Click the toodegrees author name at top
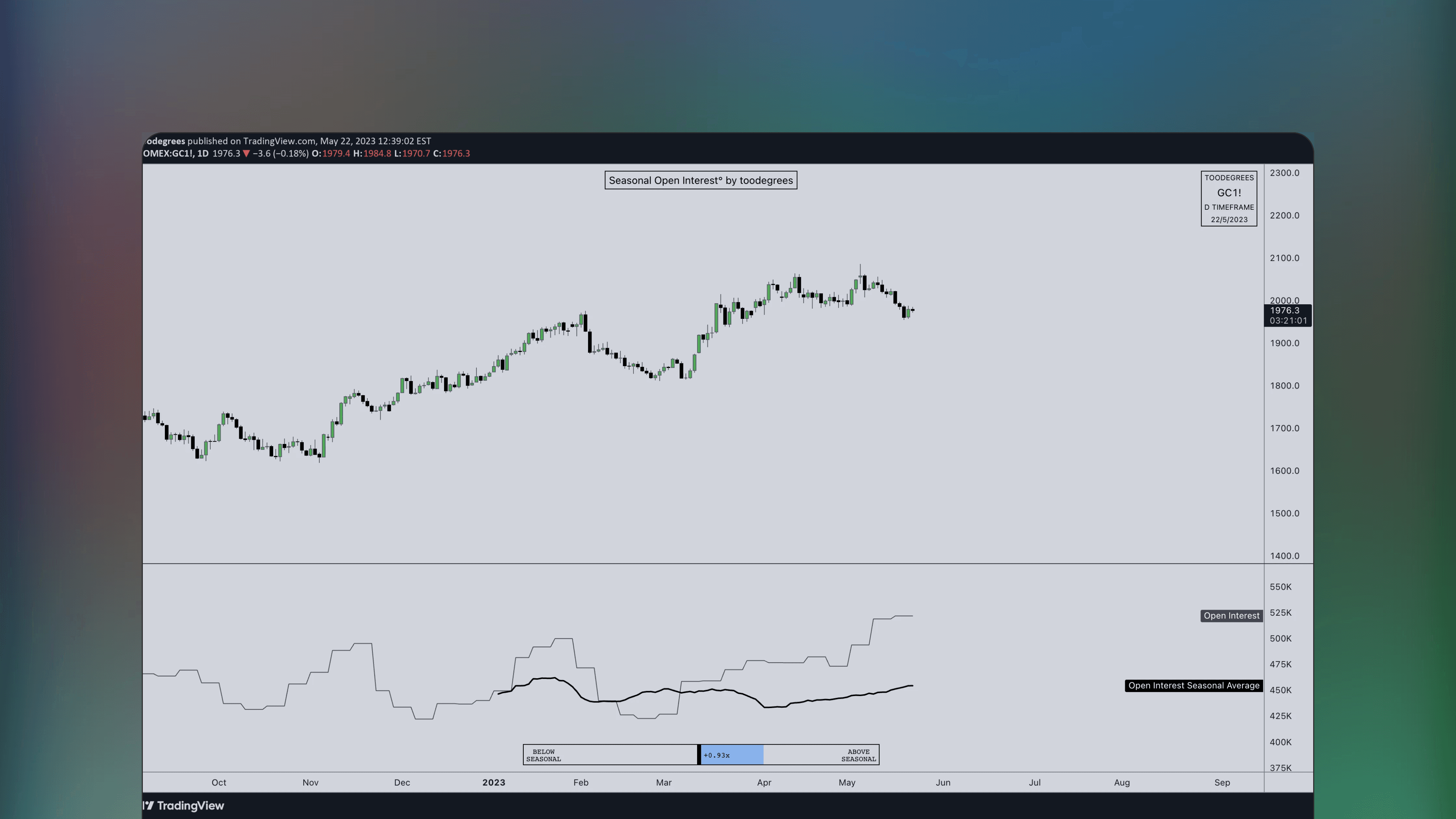The width and height of the screenshot is (1456, 819). (x=164, y=141)
